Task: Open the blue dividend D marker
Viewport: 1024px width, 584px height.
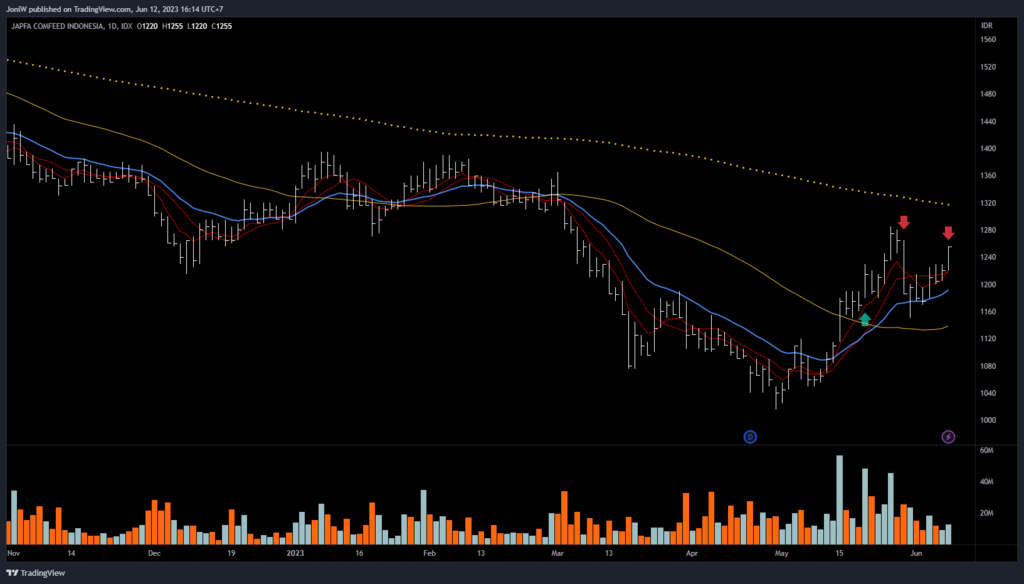Action: click(x=750, y=436)
